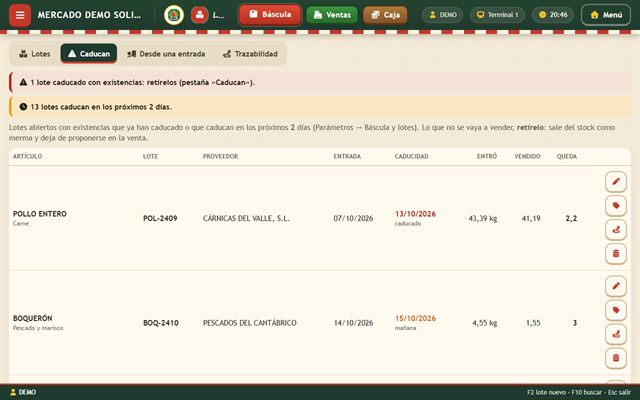
Task: Click supplier PESCADOS DEL CANTÁBRICO
Action: (250, 323)
